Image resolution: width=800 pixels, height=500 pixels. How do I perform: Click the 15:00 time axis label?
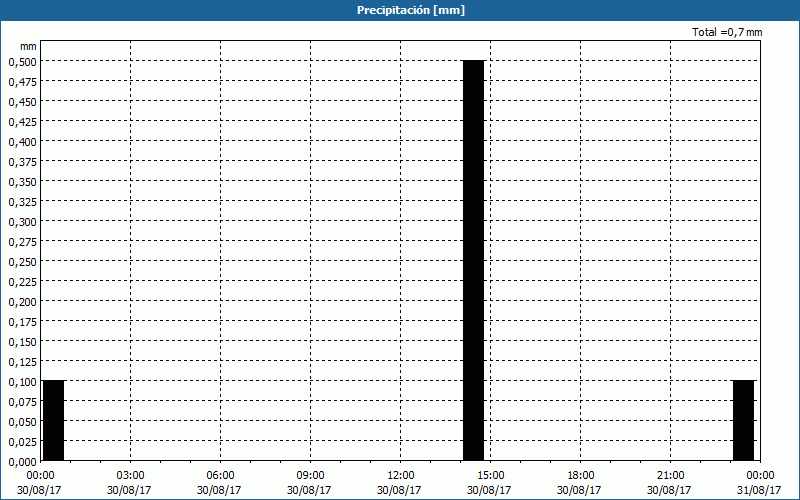(x=490, y=476)
